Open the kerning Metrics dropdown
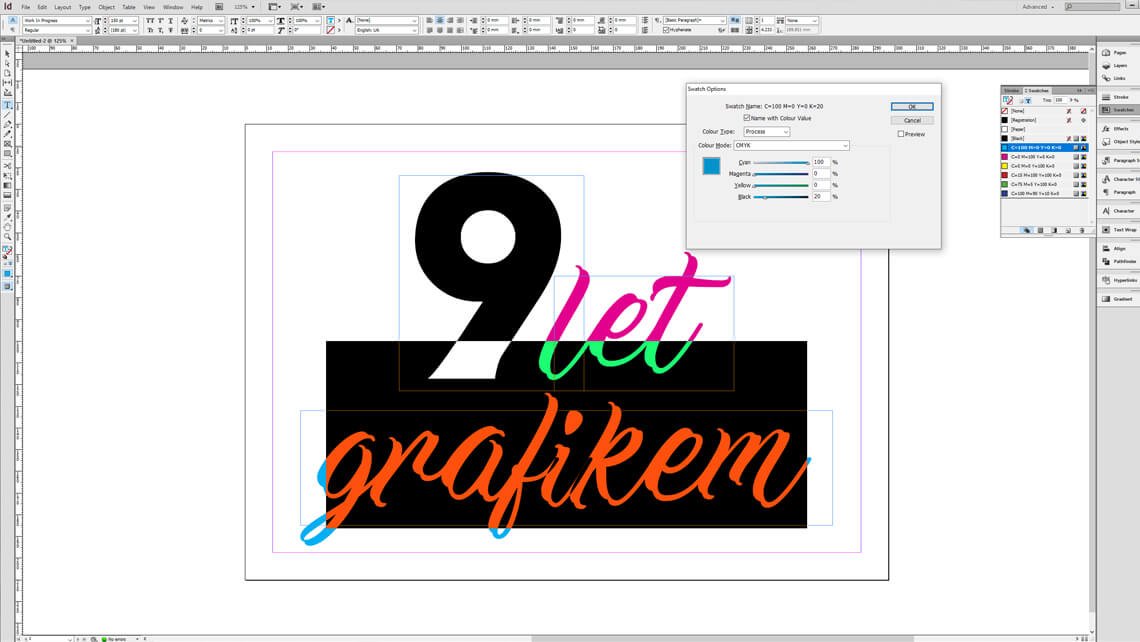This screenshot has height=642, width=1140. click(210, 20)
